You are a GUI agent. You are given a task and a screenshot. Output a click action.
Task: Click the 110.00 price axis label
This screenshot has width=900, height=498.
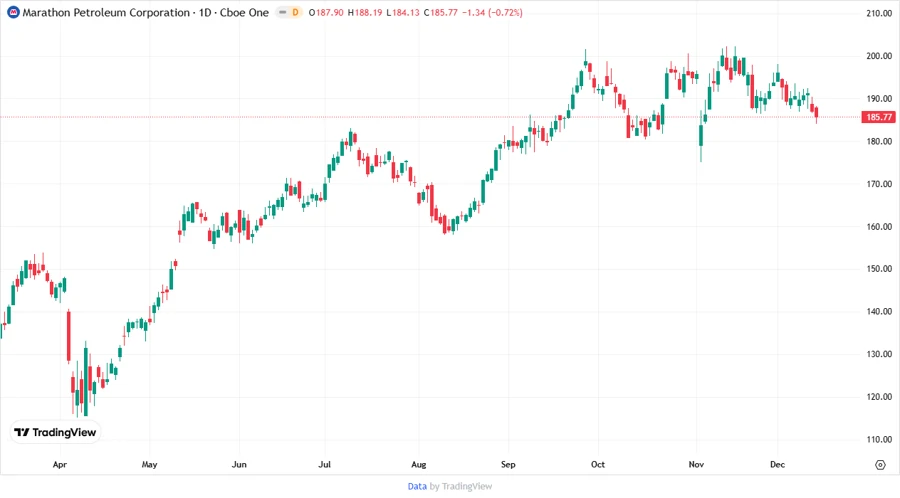(x=879, y=439)
